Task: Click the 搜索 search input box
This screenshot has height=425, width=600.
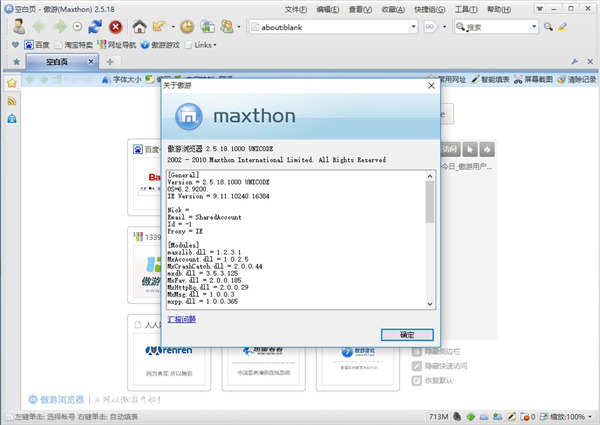Action: pyautogui.click(x=497, y=27)
